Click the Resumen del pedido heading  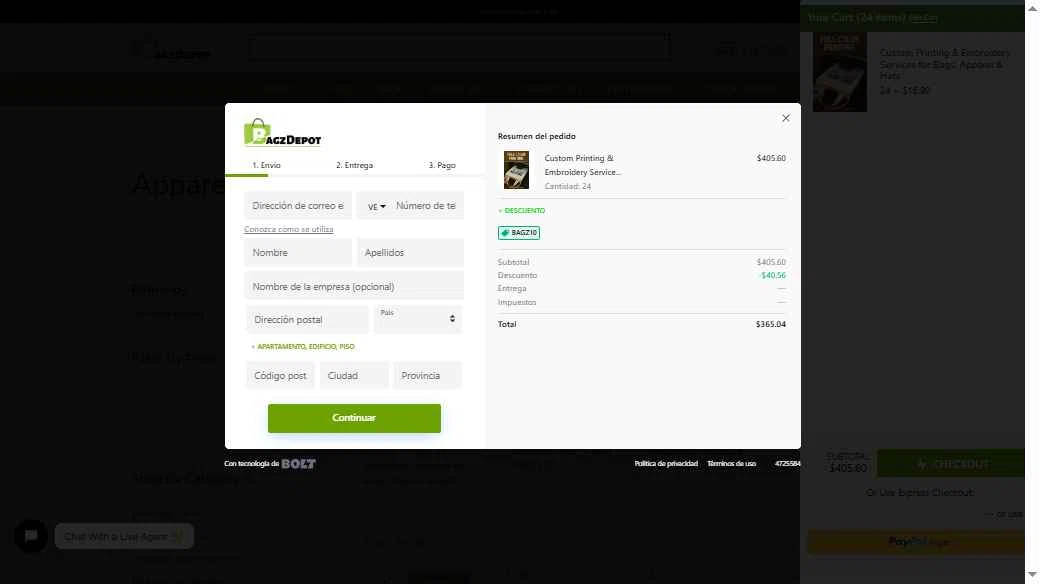click(537, 136)
